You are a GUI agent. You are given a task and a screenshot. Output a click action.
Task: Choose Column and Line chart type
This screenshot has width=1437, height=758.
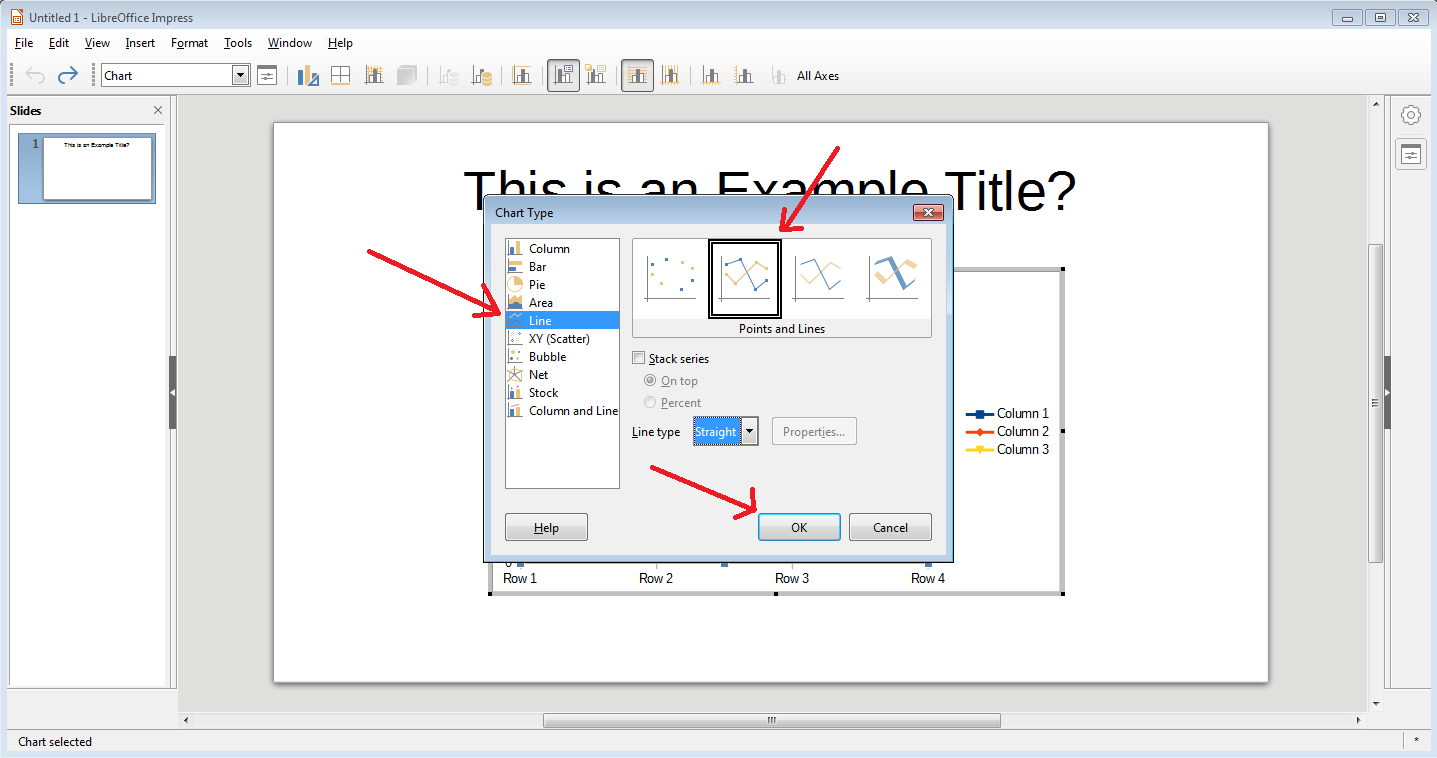(562, 410)
